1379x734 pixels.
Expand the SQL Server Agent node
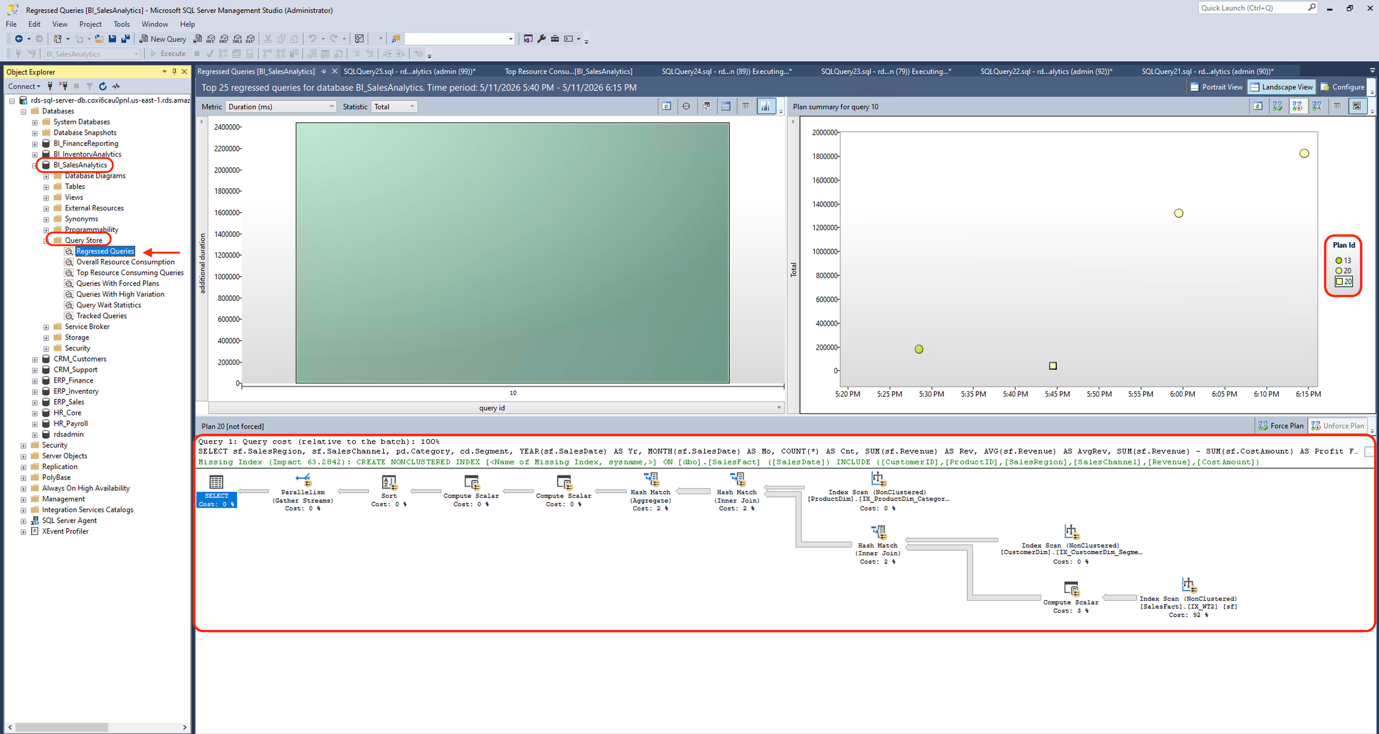(x=23, y=520)
